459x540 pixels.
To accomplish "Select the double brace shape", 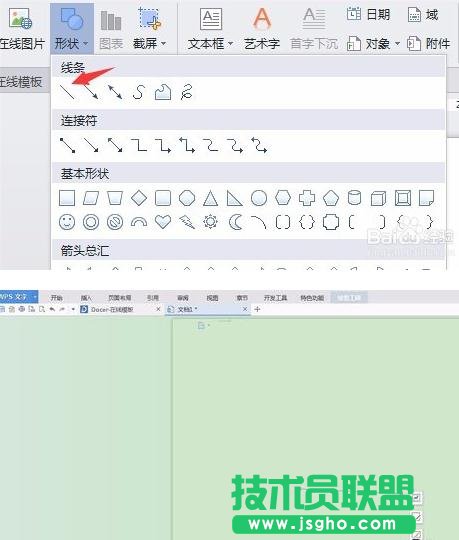I will pyautogui.click(x=307, y=222).
